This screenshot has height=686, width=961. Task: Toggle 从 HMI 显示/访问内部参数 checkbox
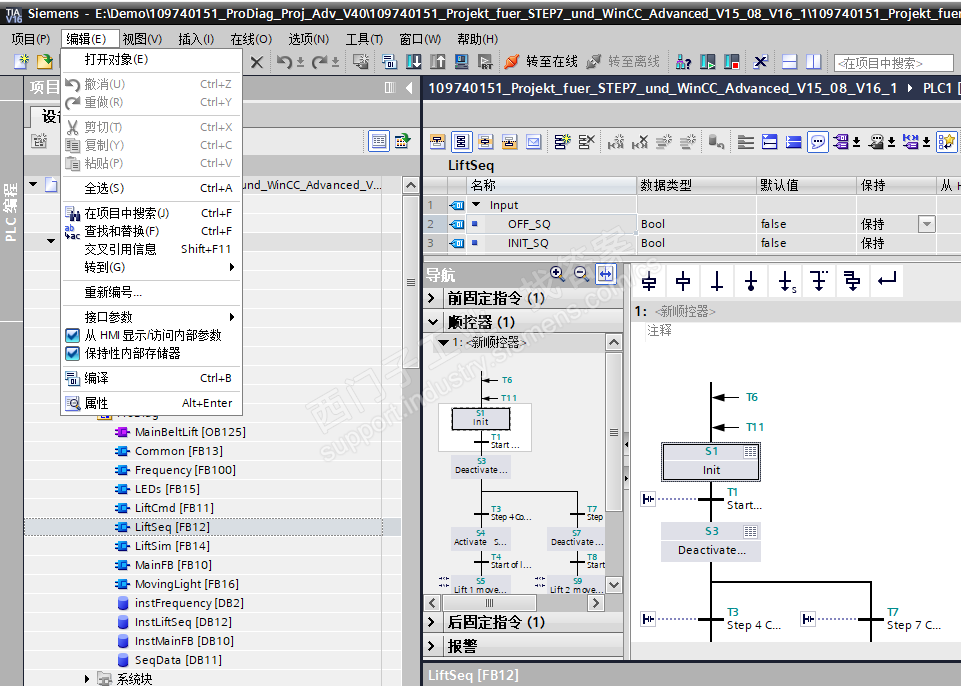[x=72, y=336]
